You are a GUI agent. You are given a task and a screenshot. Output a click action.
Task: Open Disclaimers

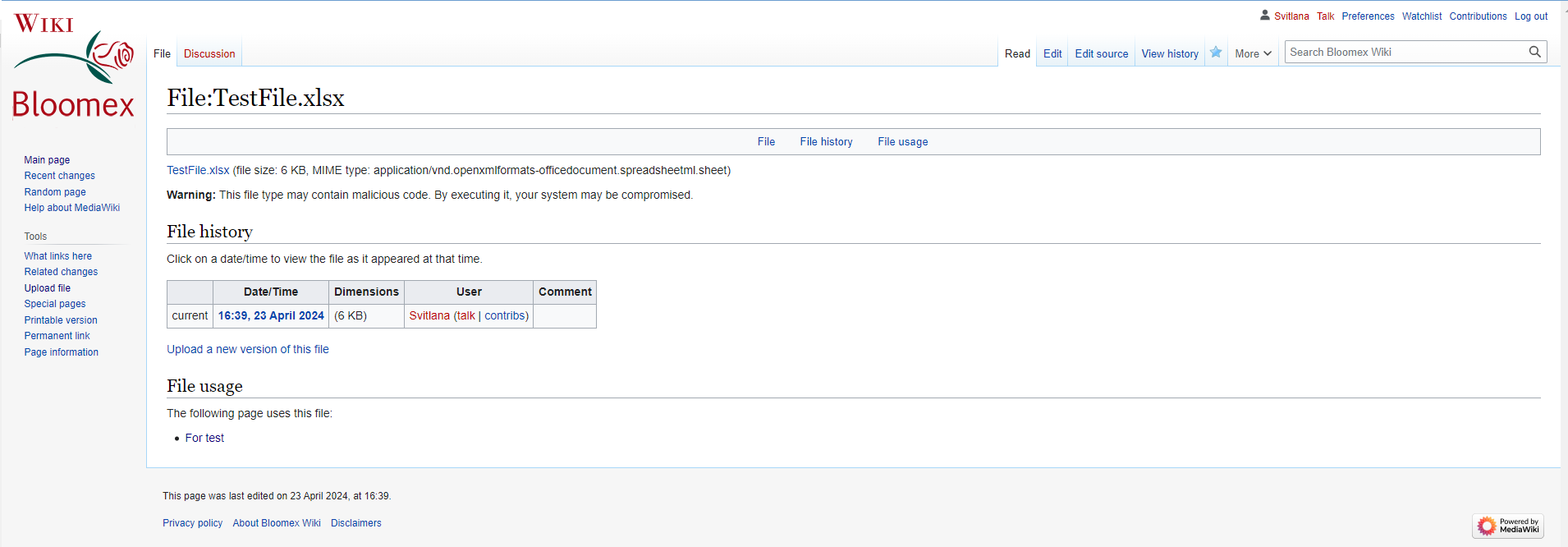click(x=356, y=523)
